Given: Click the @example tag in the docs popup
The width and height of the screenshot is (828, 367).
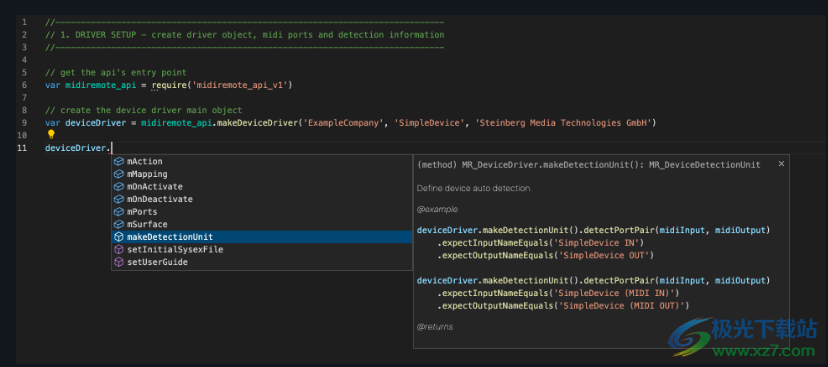Looking at the screenshot, I should [437, 209].
